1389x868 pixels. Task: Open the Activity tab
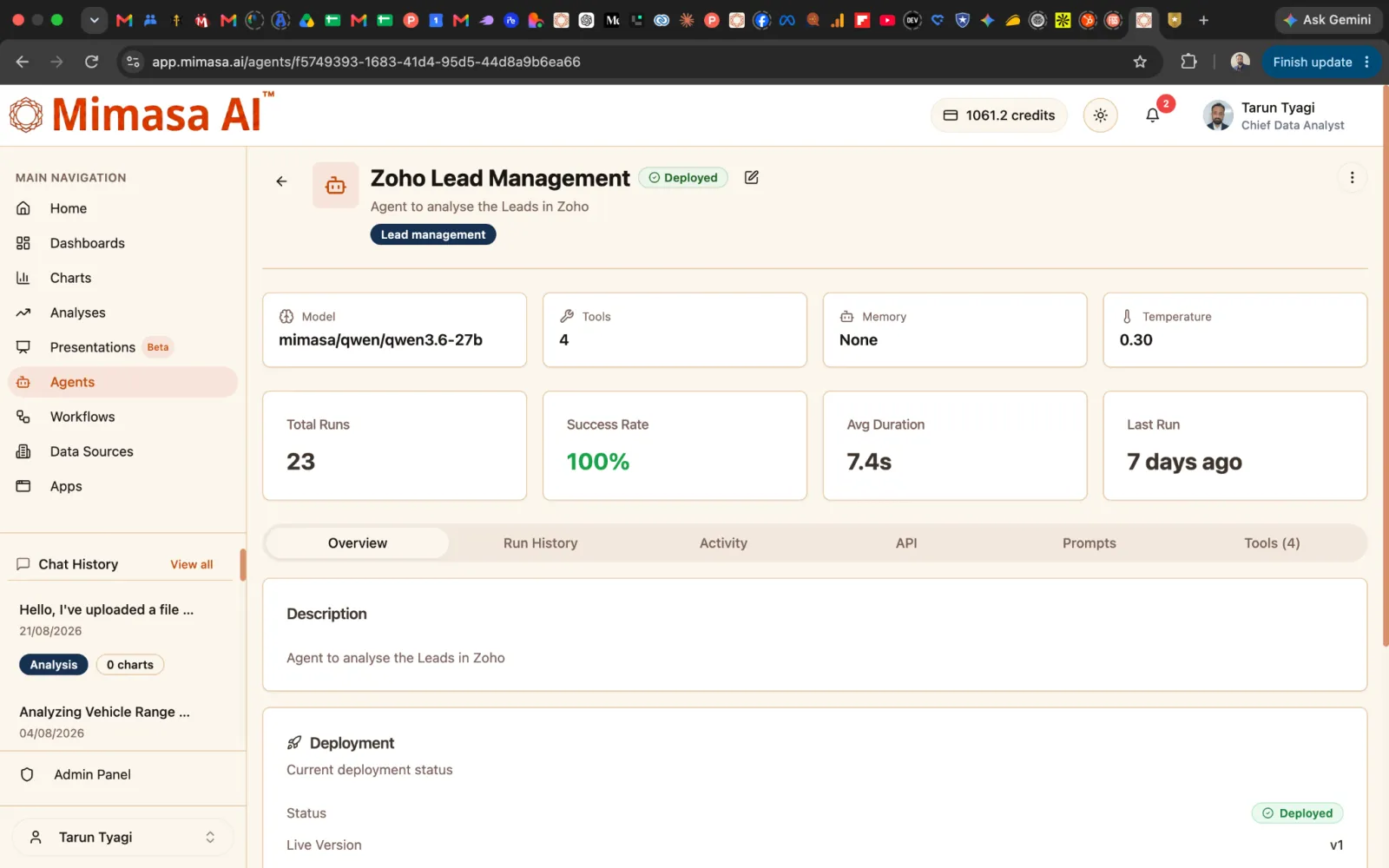(723, 543)
